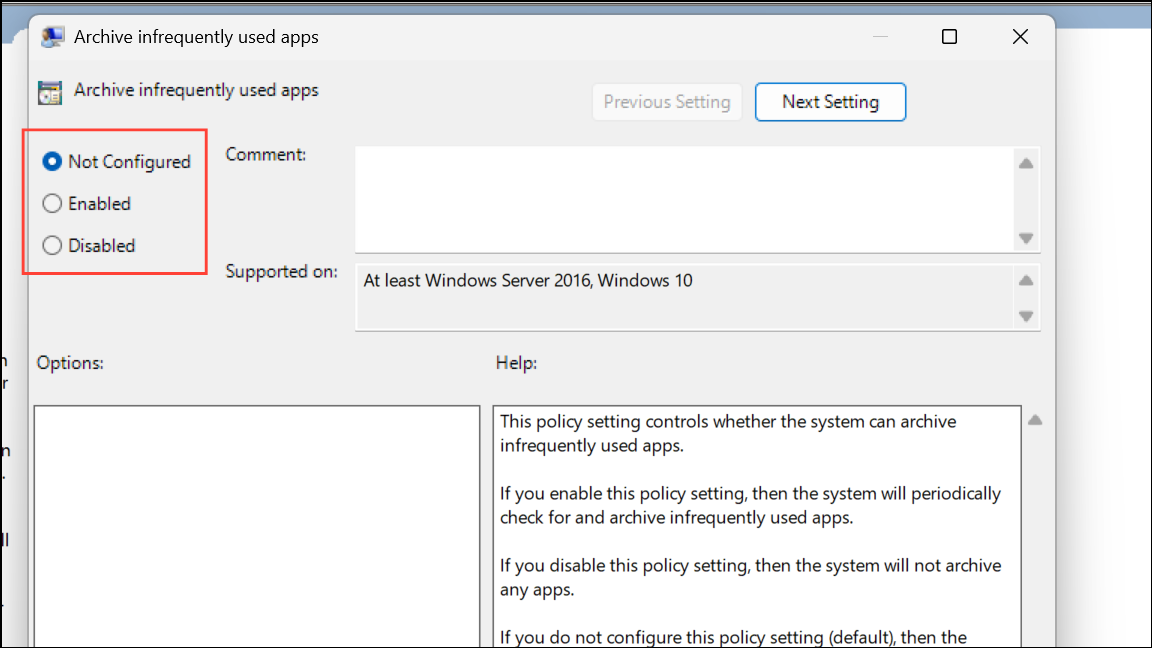
Task: Go to Next Setting
Action: pyautogui.click(x=830, y=102)
